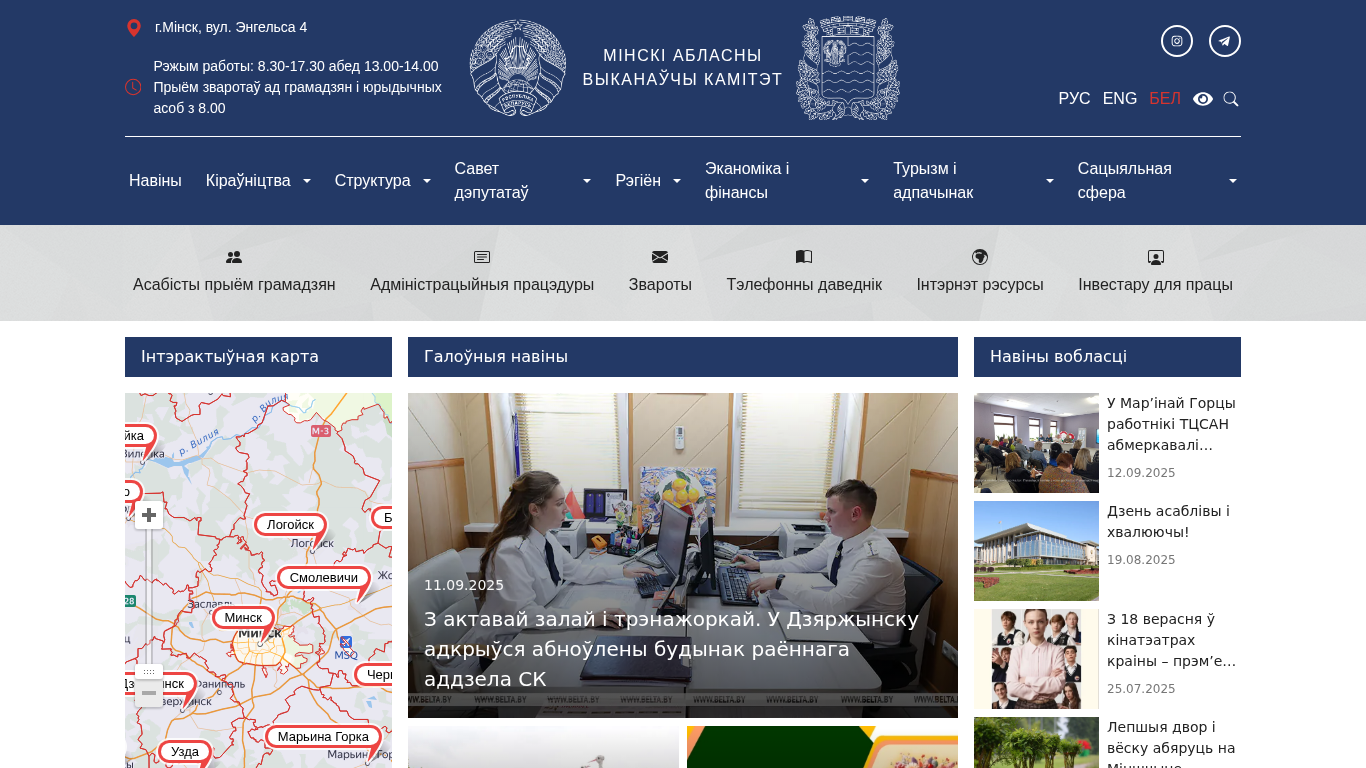1366x768 pixels.
Task: Click the Minsk region coat of arms
Action: pos(848,68)
